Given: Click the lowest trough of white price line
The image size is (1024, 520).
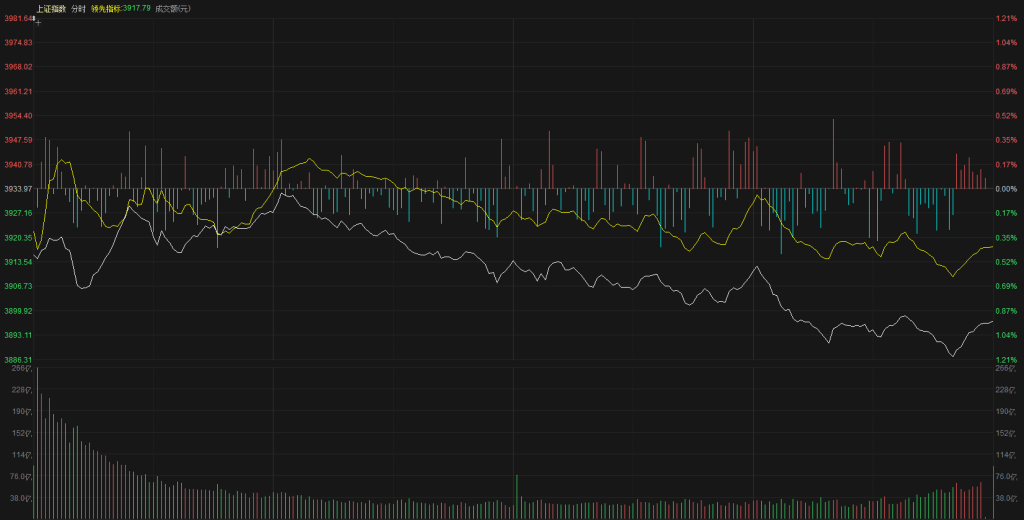Looking at the screenshot, I should click(951, 355).
